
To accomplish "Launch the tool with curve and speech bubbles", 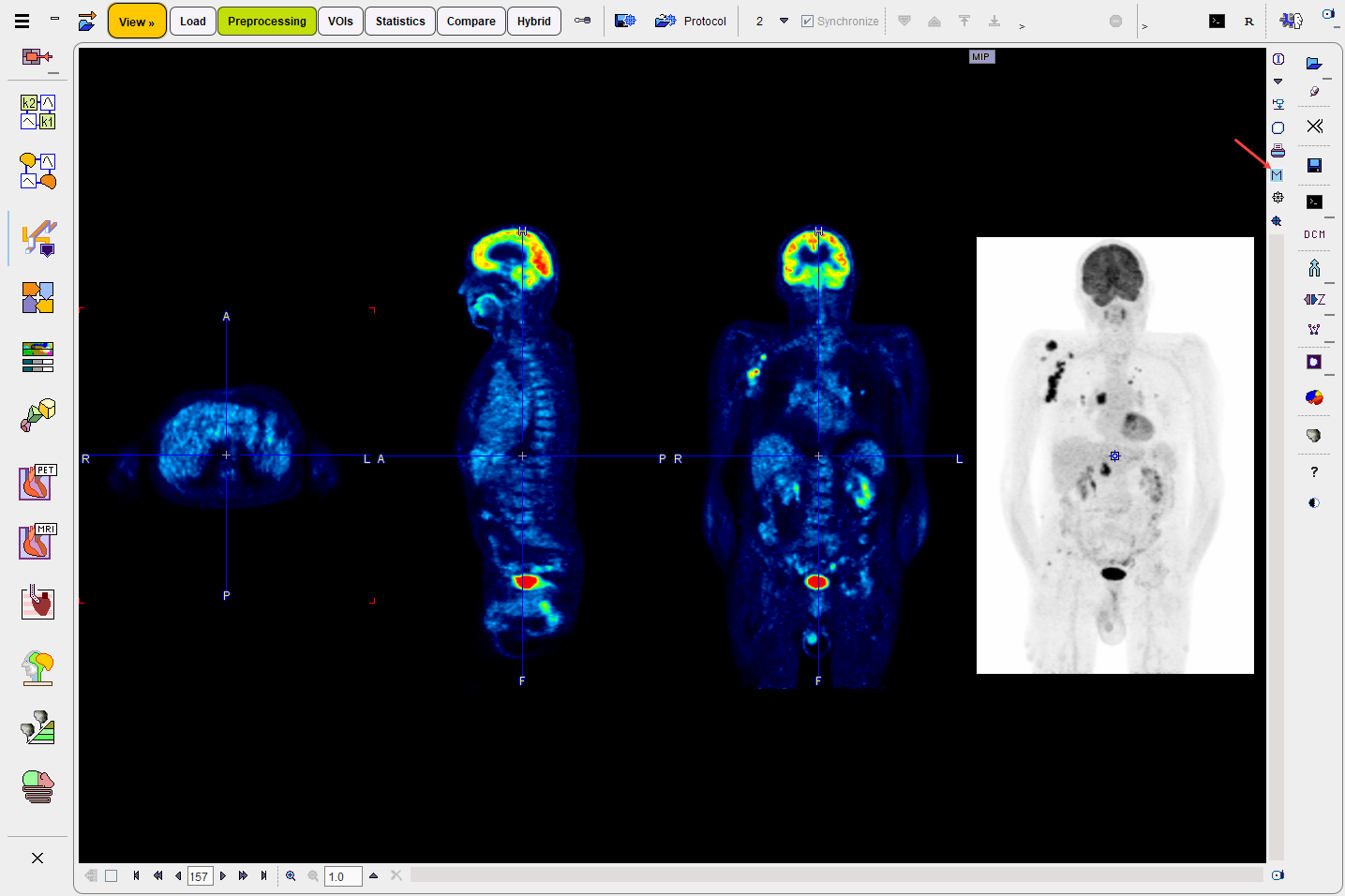I will point(38,172).
